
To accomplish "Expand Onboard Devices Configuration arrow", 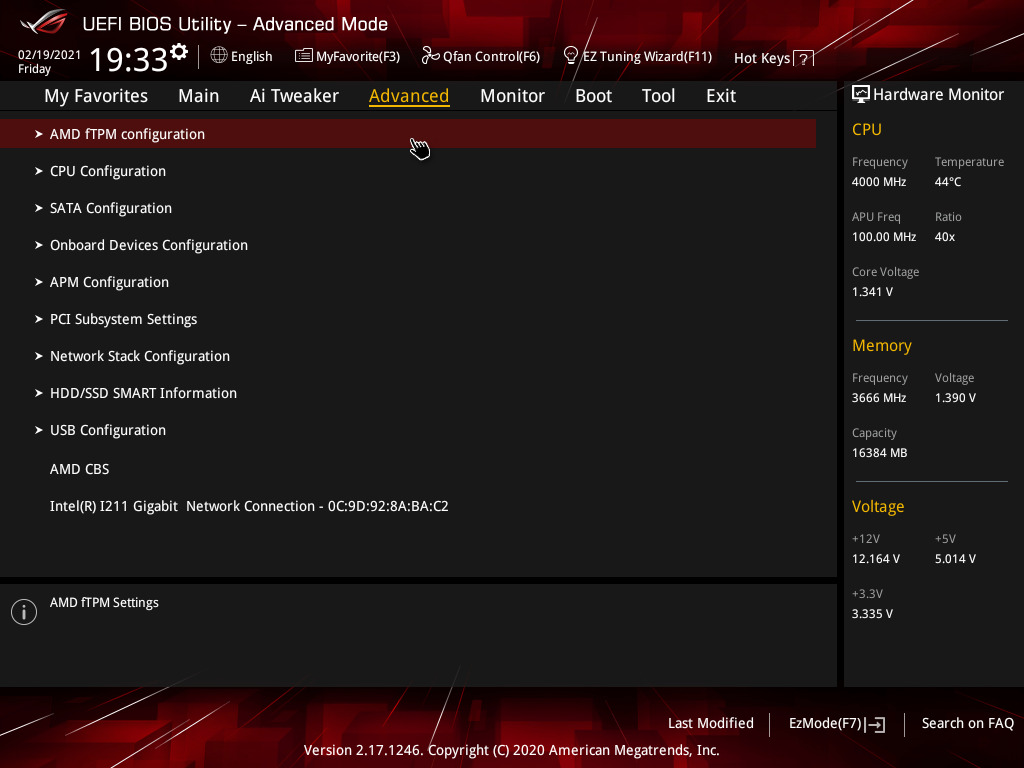I will coord(39,245).
